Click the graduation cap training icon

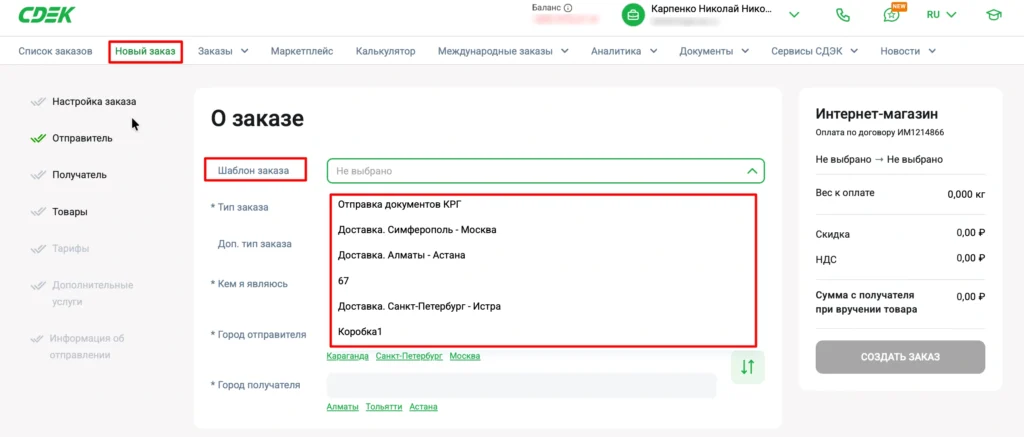[994, 14]
